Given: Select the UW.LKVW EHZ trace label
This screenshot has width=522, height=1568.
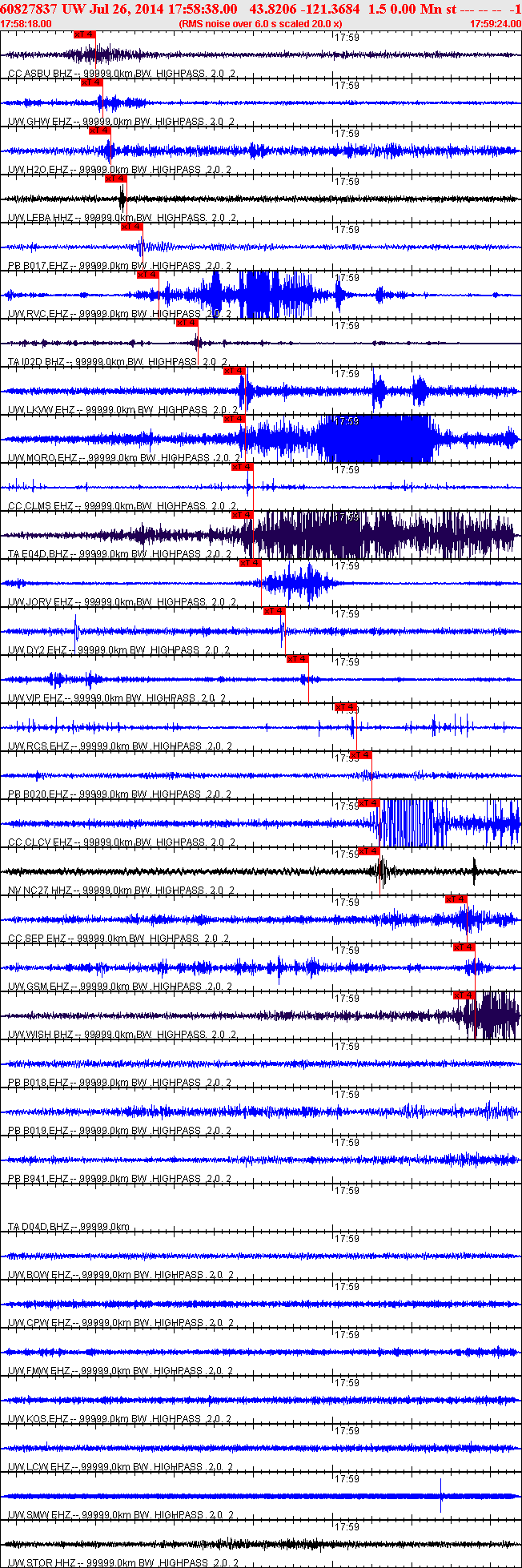Looking at the screenshot, I should pyautogui.click(x=122, y=410).
